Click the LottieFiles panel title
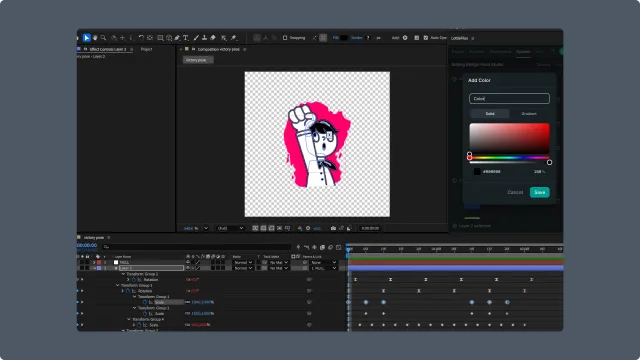640x360 pixels. click(460, 38)
